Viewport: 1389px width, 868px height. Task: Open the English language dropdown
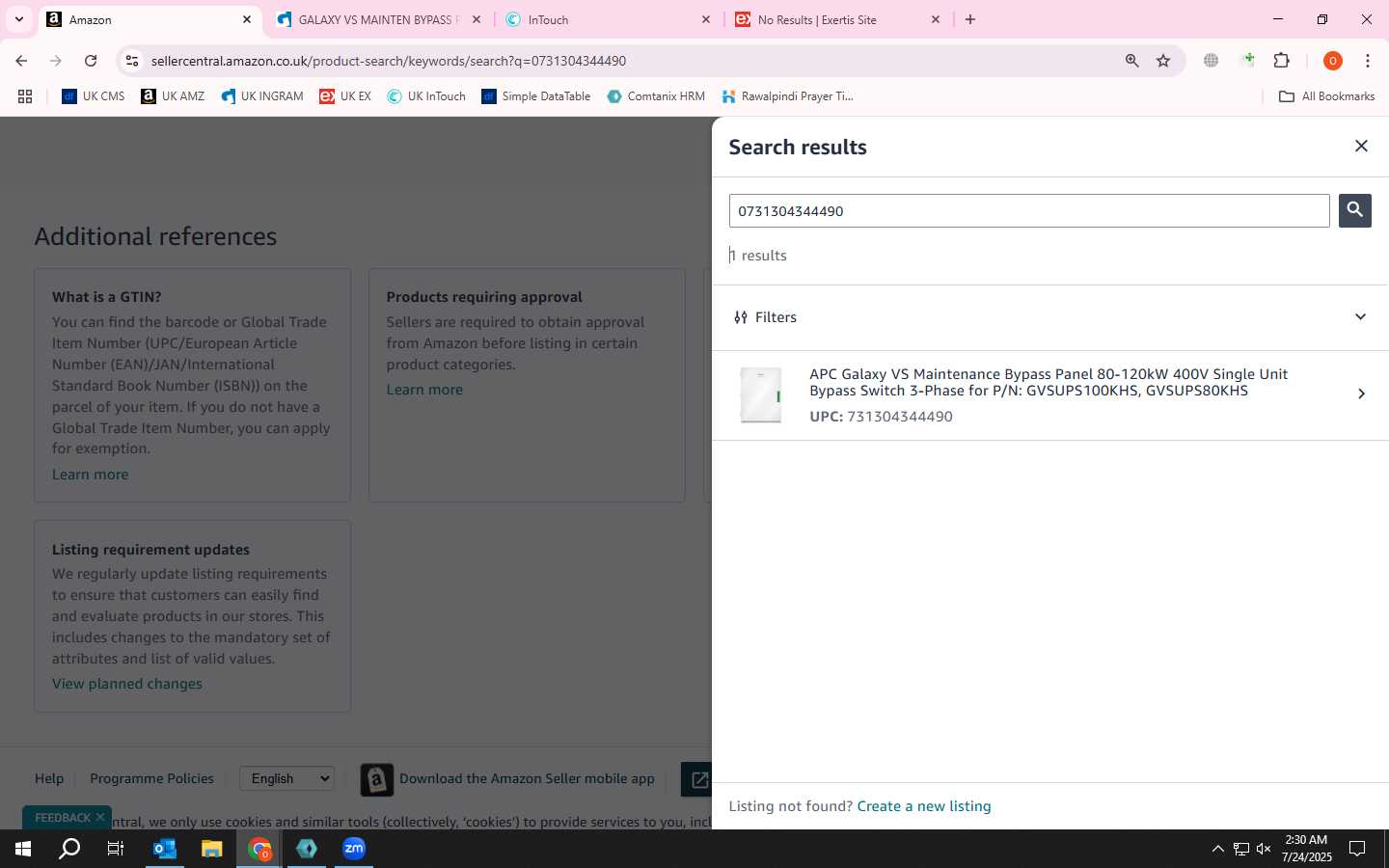[287, 778]
